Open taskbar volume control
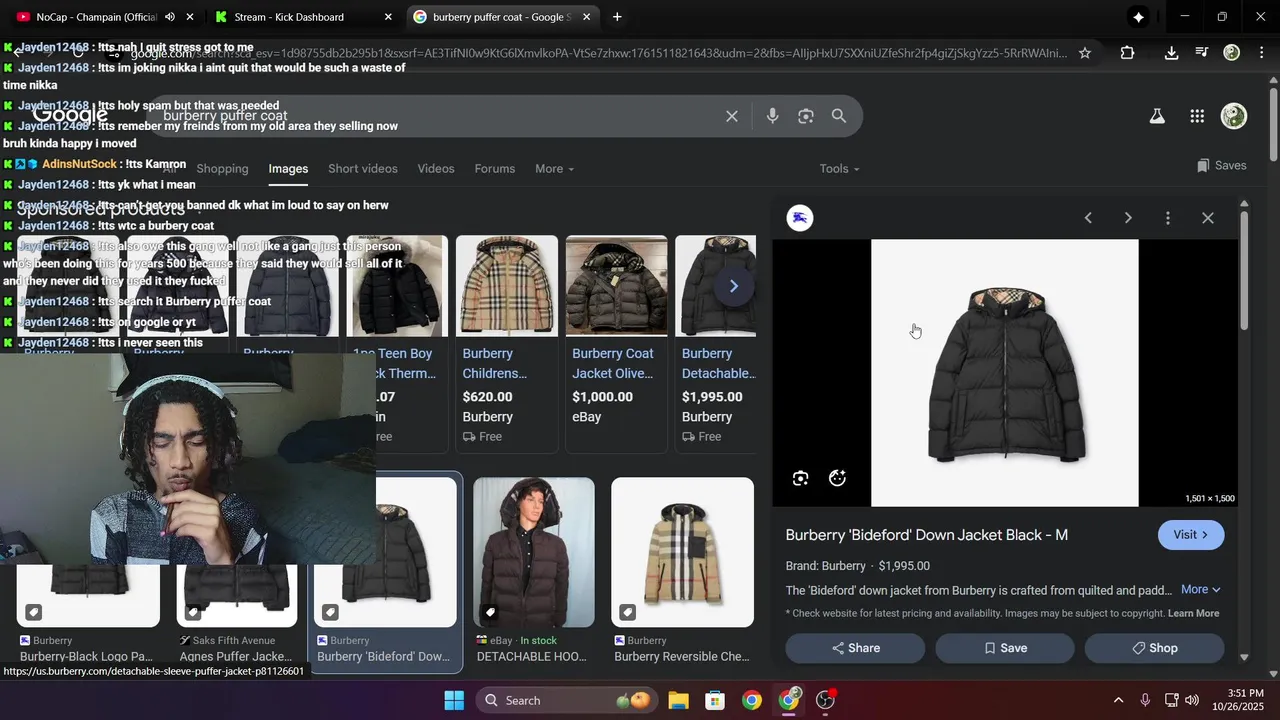This screenshot has height=720, width=1280. coord(1191,700)
